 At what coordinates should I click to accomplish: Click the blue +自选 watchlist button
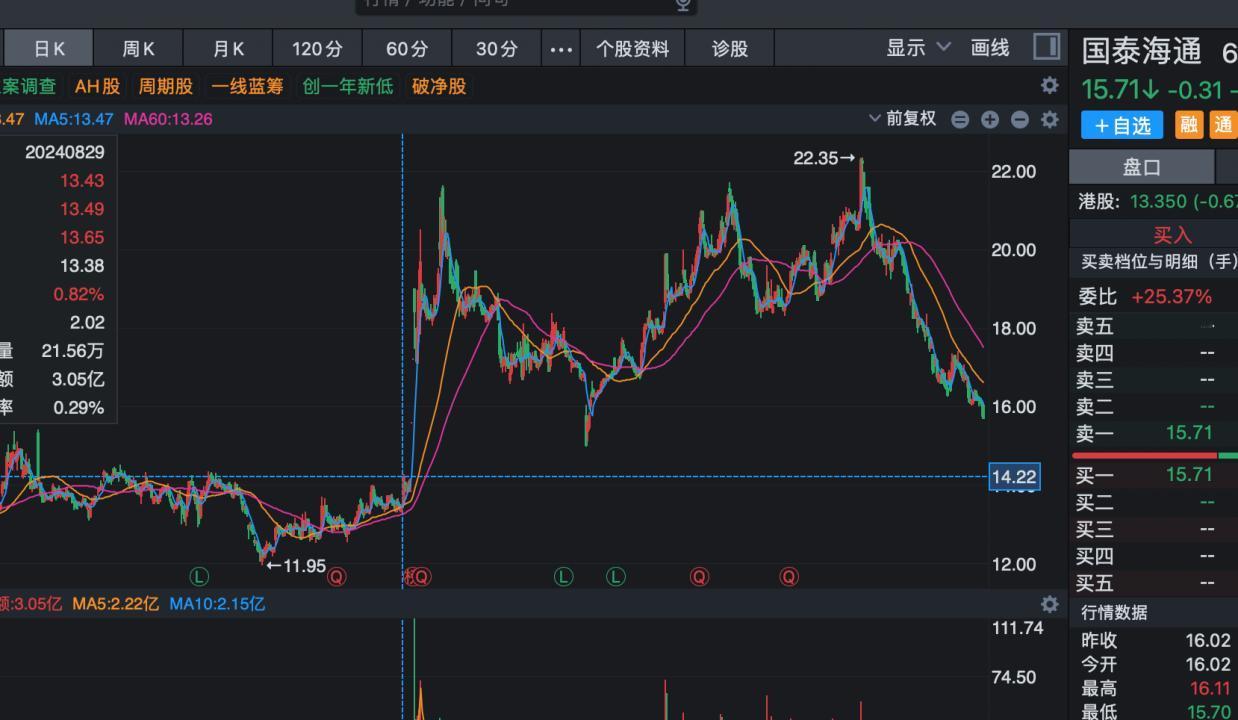click(1123, 124)
